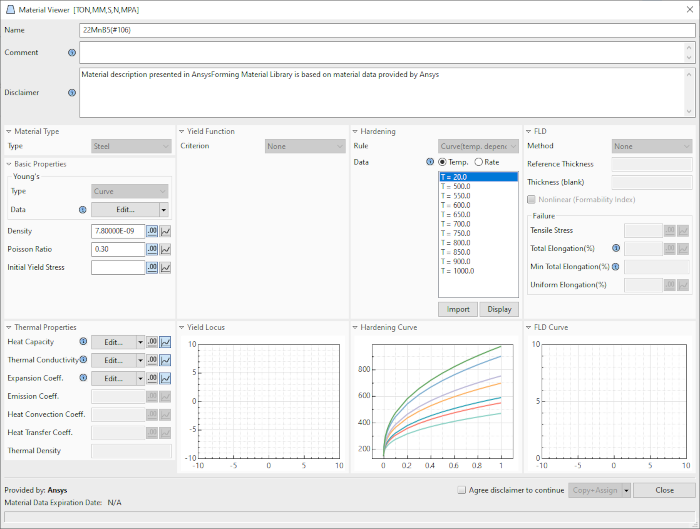Click the info icon next to Hardening Data
700x529 pixels.
coord(429,162)
